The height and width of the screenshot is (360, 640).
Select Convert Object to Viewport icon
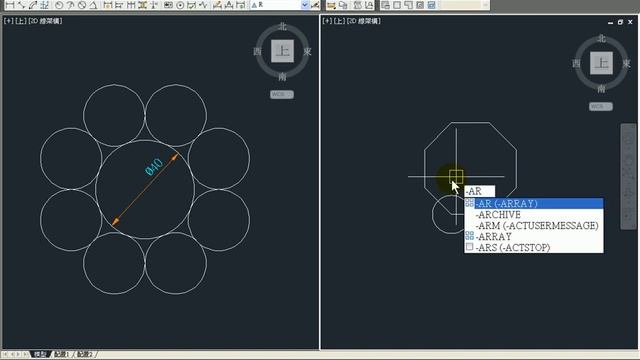pyautogui.click(x=420, y=5)
